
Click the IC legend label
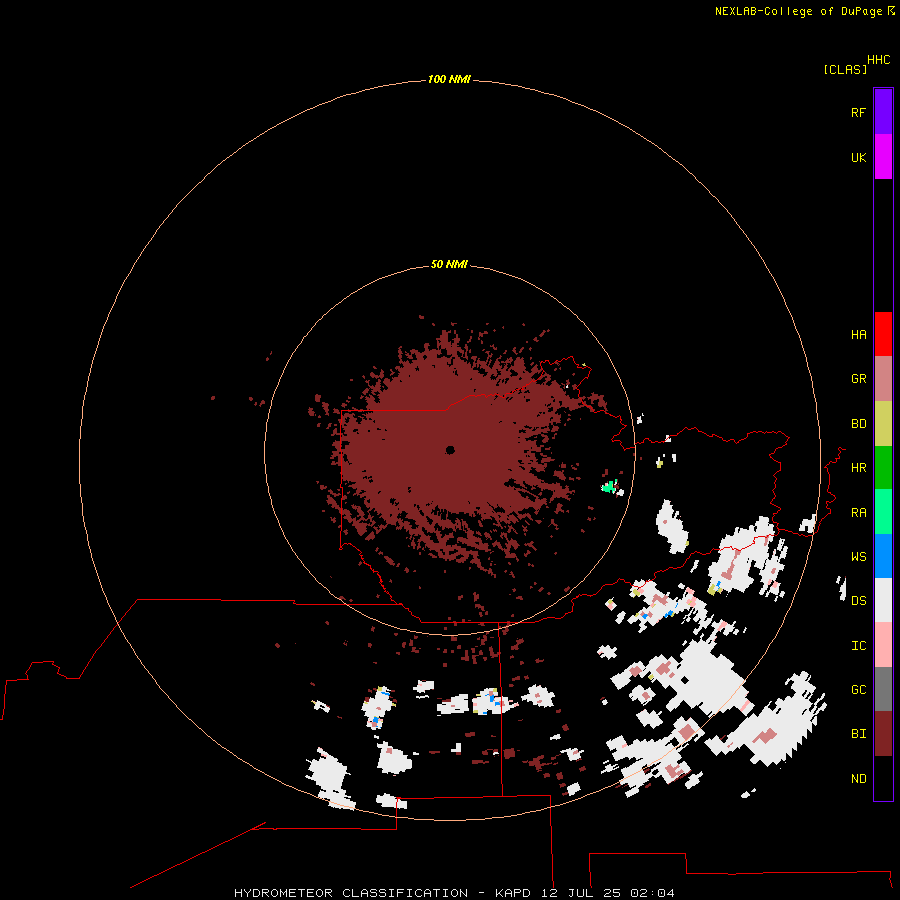[858, 646]
